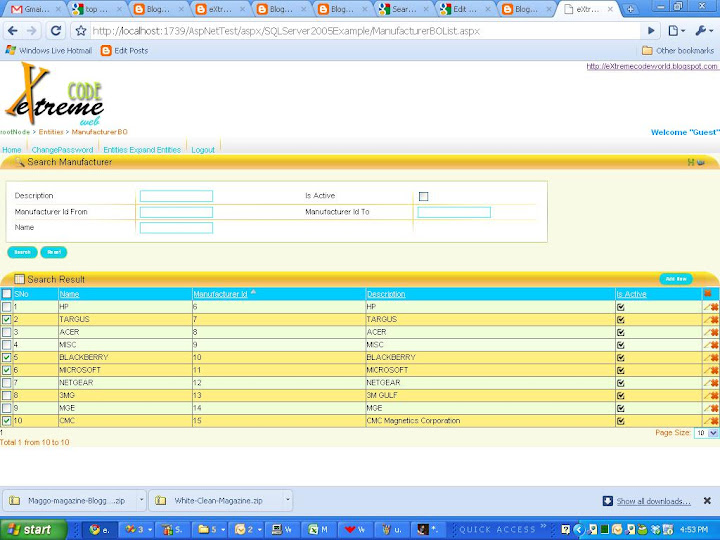720x540 pixels.
Task: Tick the Is Active search checkbox
Action: pos(423,197)
